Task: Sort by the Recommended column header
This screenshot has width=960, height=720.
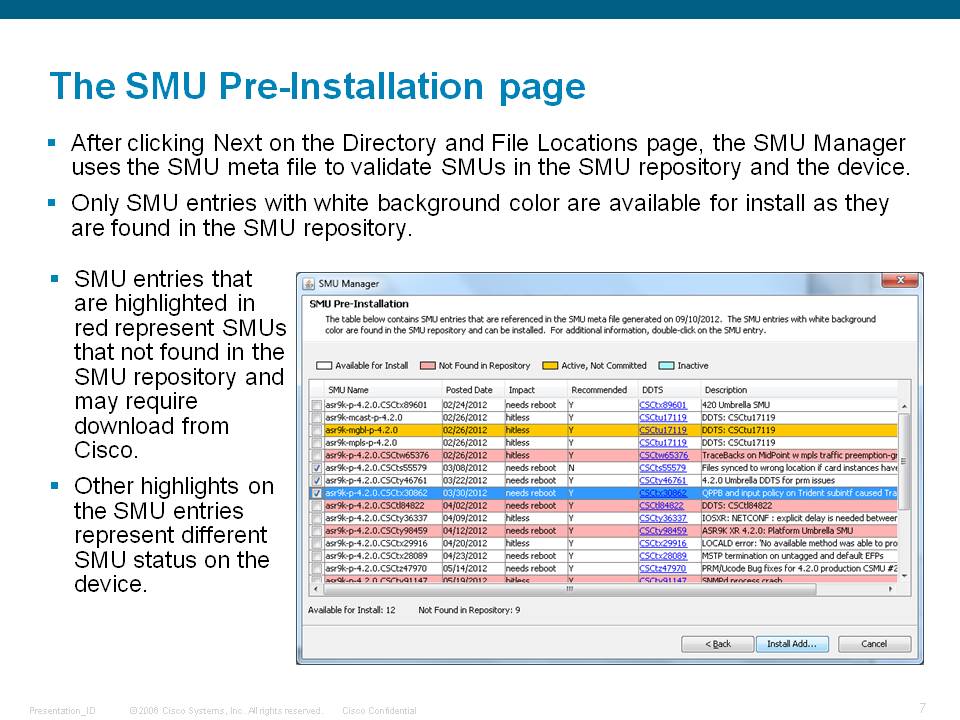Action: 602,389
